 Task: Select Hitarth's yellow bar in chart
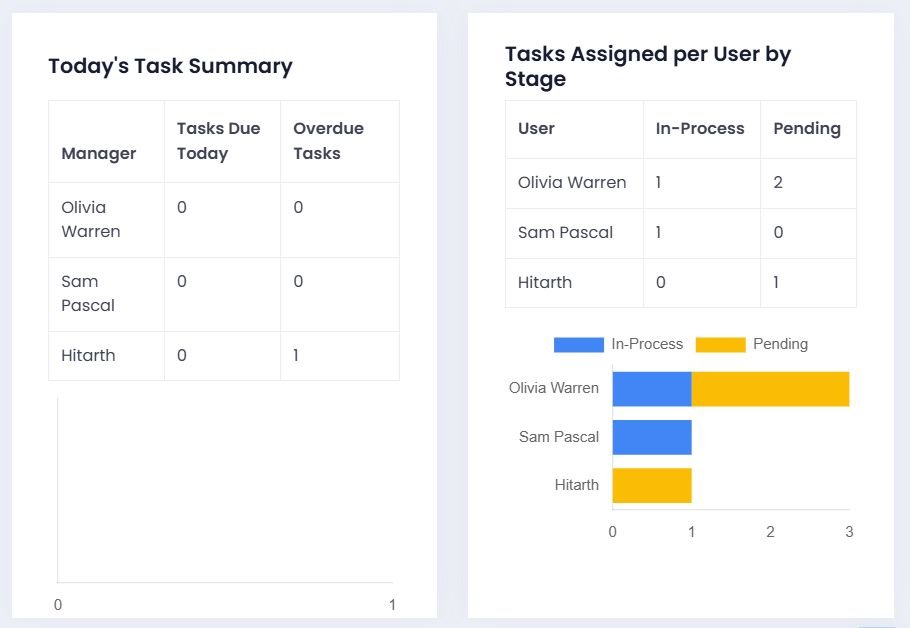click(651, 485)
